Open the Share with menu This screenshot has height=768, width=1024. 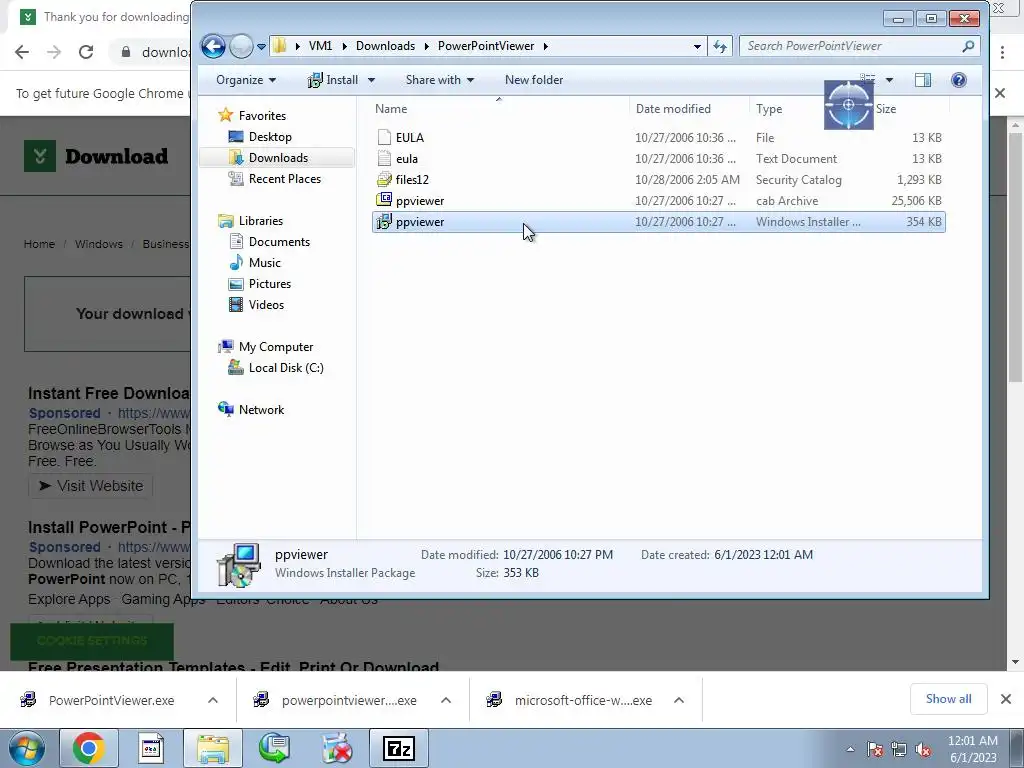click(440, 80)
